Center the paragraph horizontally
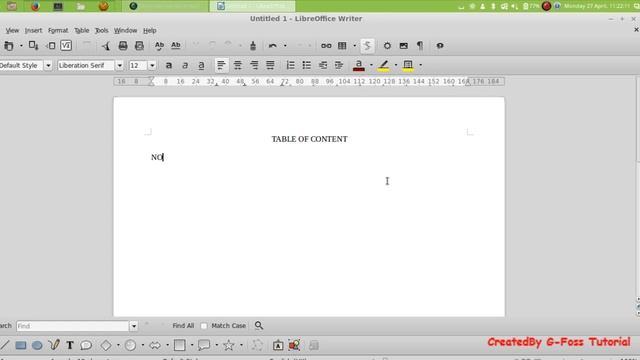The image size is (640, 360). click(238, 65)
